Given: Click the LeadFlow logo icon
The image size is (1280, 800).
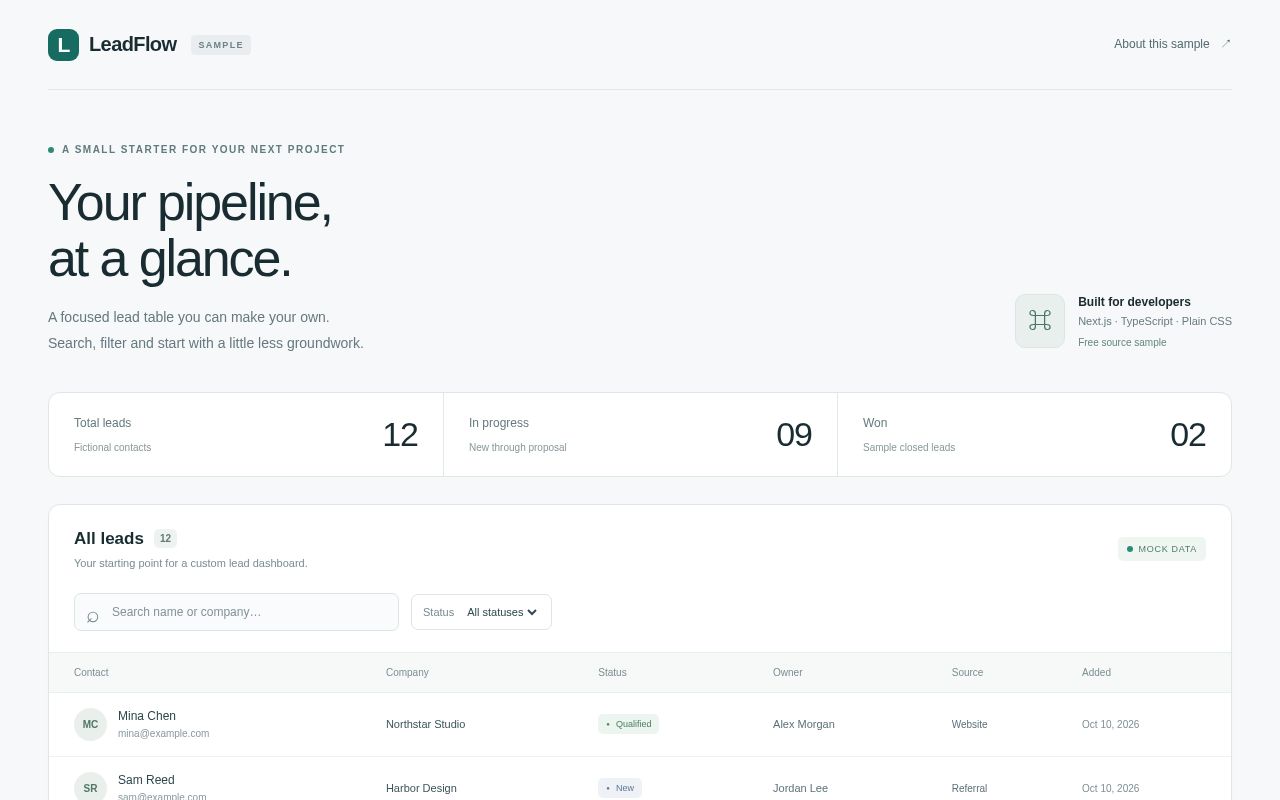Looking at the screenshot, I should coord(63,45).
